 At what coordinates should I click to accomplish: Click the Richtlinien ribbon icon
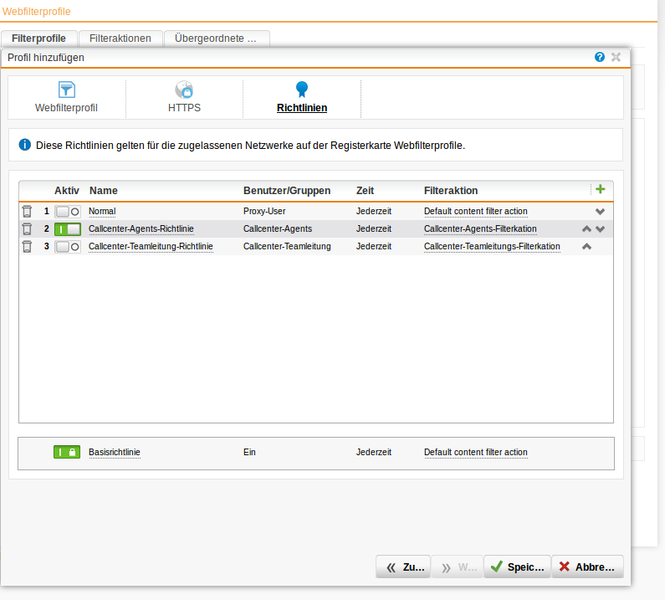tap(301, 90)
